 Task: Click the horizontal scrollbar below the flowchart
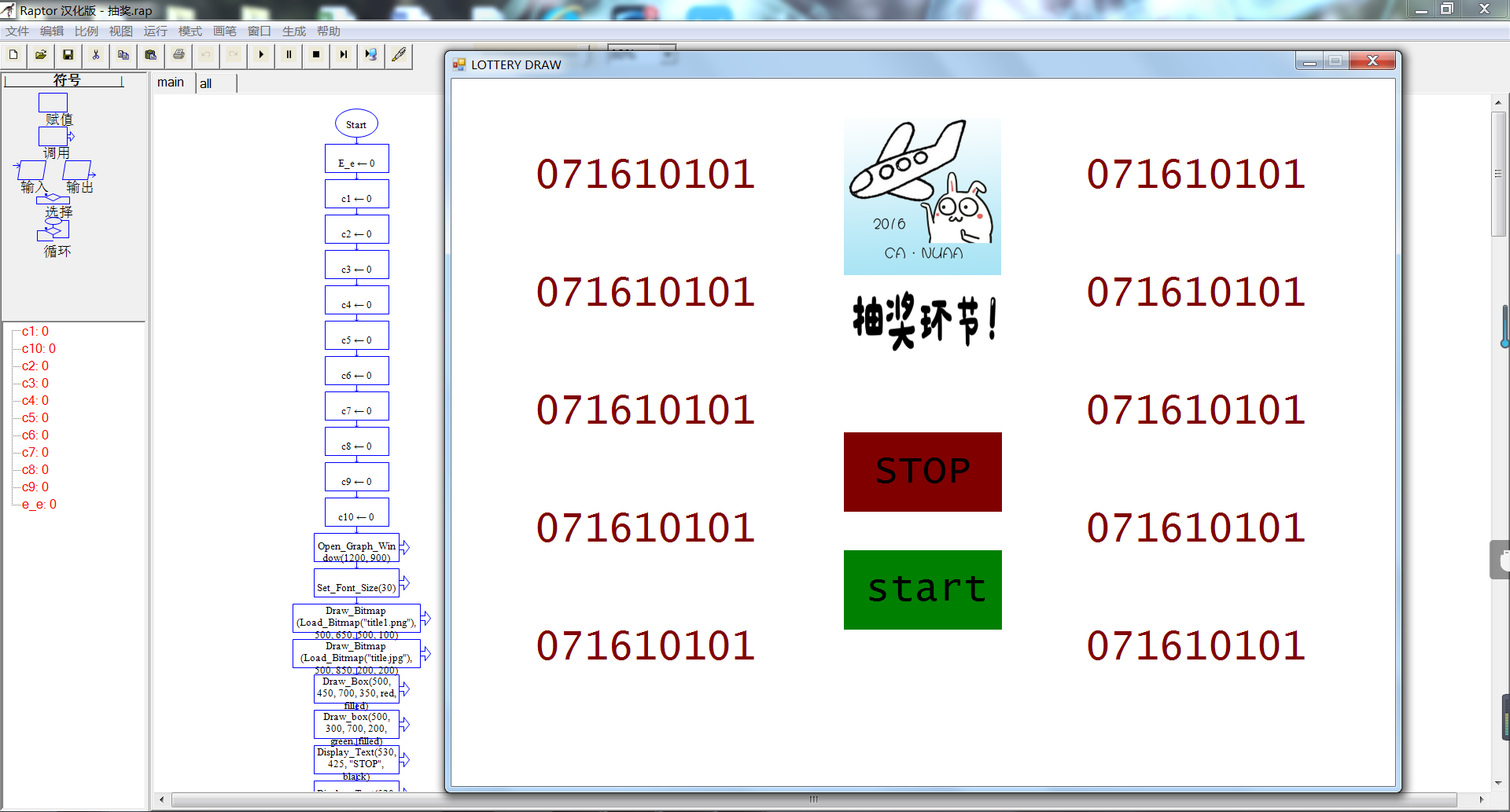click(x=813, y=799)
